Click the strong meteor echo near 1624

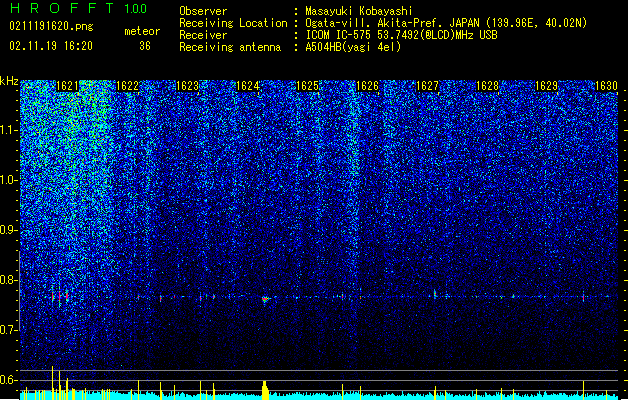click(265, 299)
